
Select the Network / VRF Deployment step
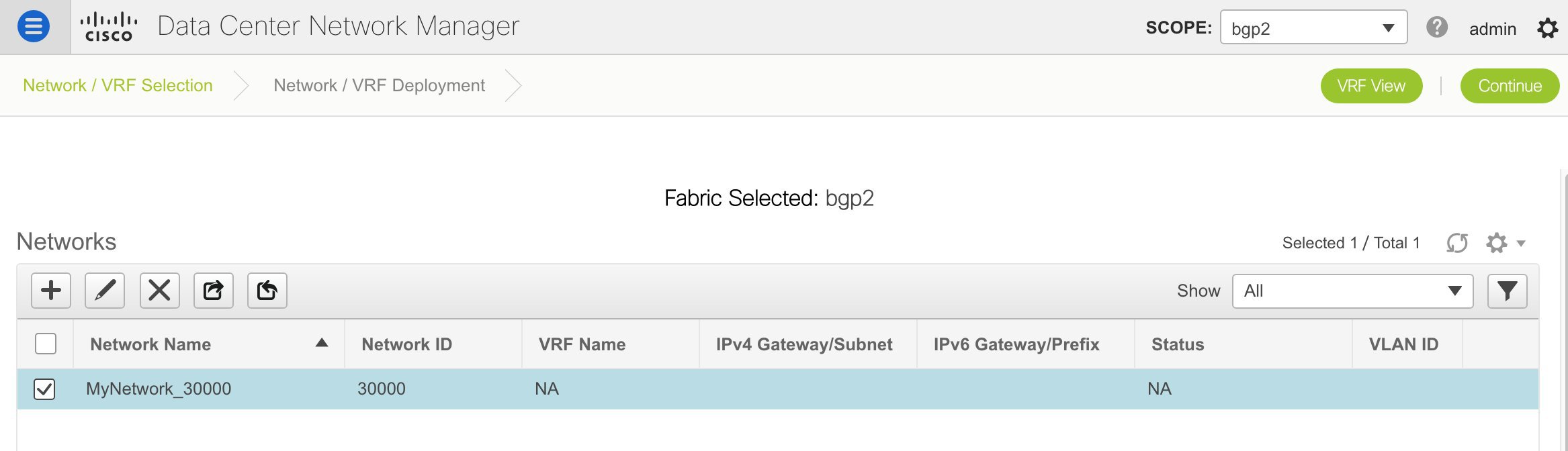pos(379,85)
